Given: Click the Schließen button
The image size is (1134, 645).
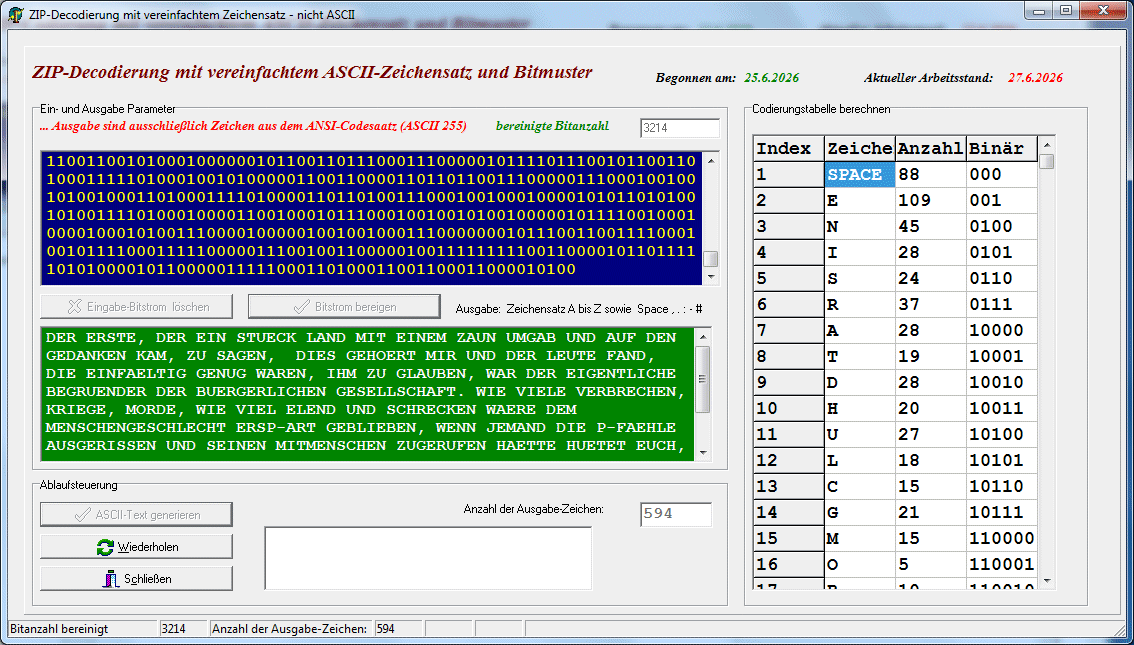Looking at the screenshot, I should pos(137,578).
